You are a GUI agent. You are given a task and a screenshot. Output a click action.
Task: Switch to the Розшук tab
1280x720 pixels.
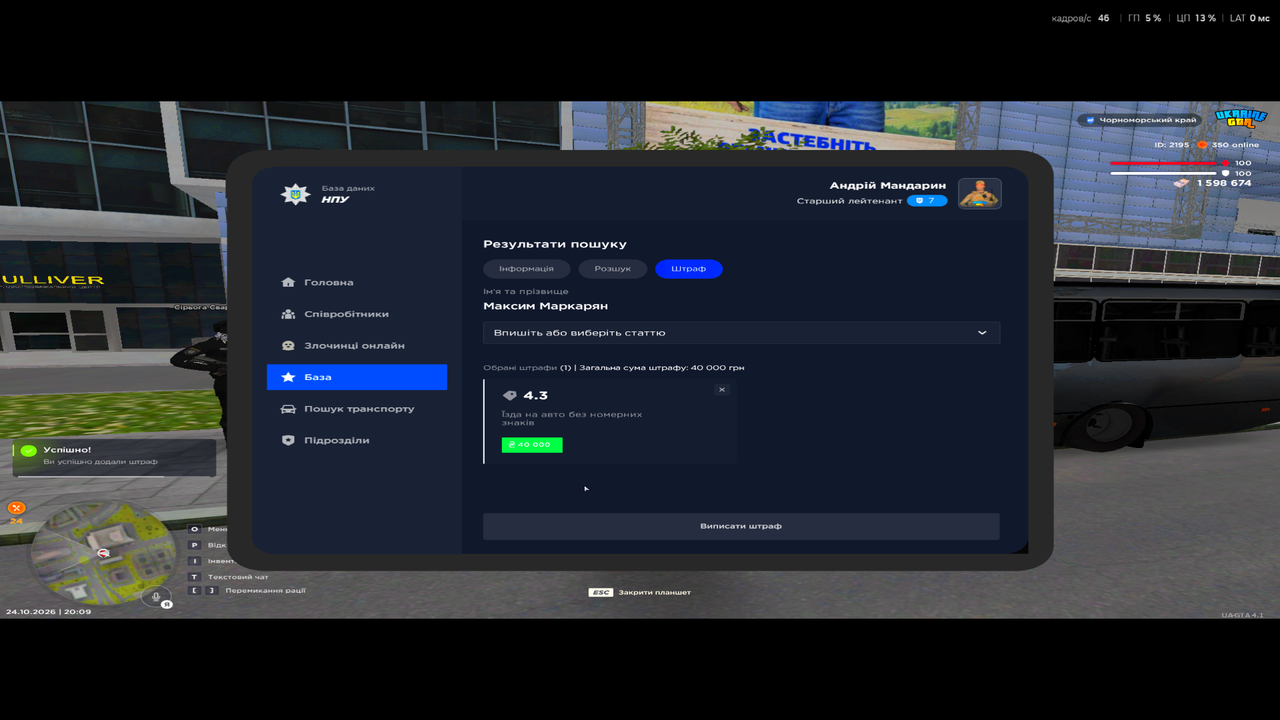(x=612, y=269)
